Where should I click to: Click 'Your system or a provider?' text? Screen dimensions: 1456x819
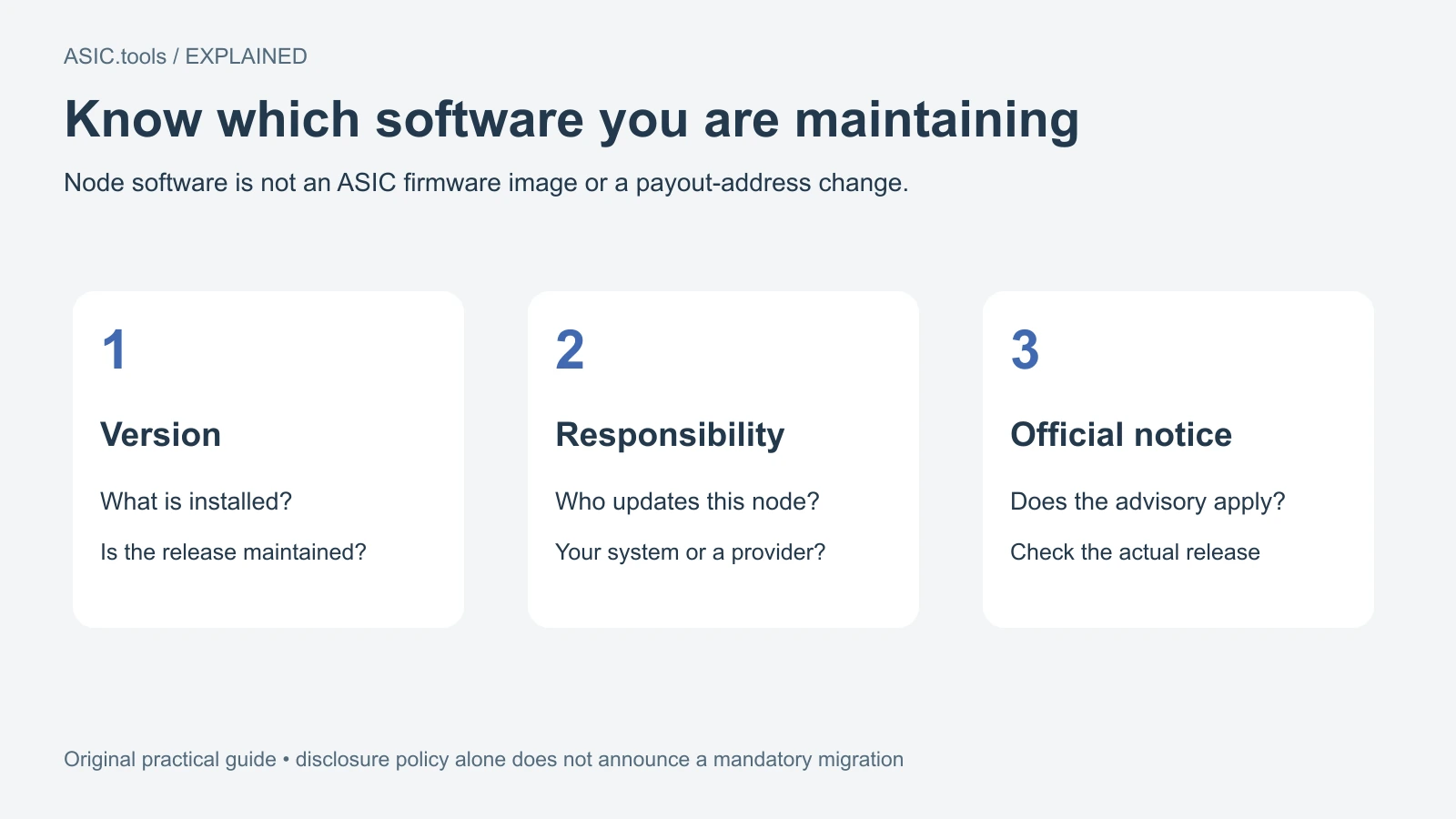[690, 552]
